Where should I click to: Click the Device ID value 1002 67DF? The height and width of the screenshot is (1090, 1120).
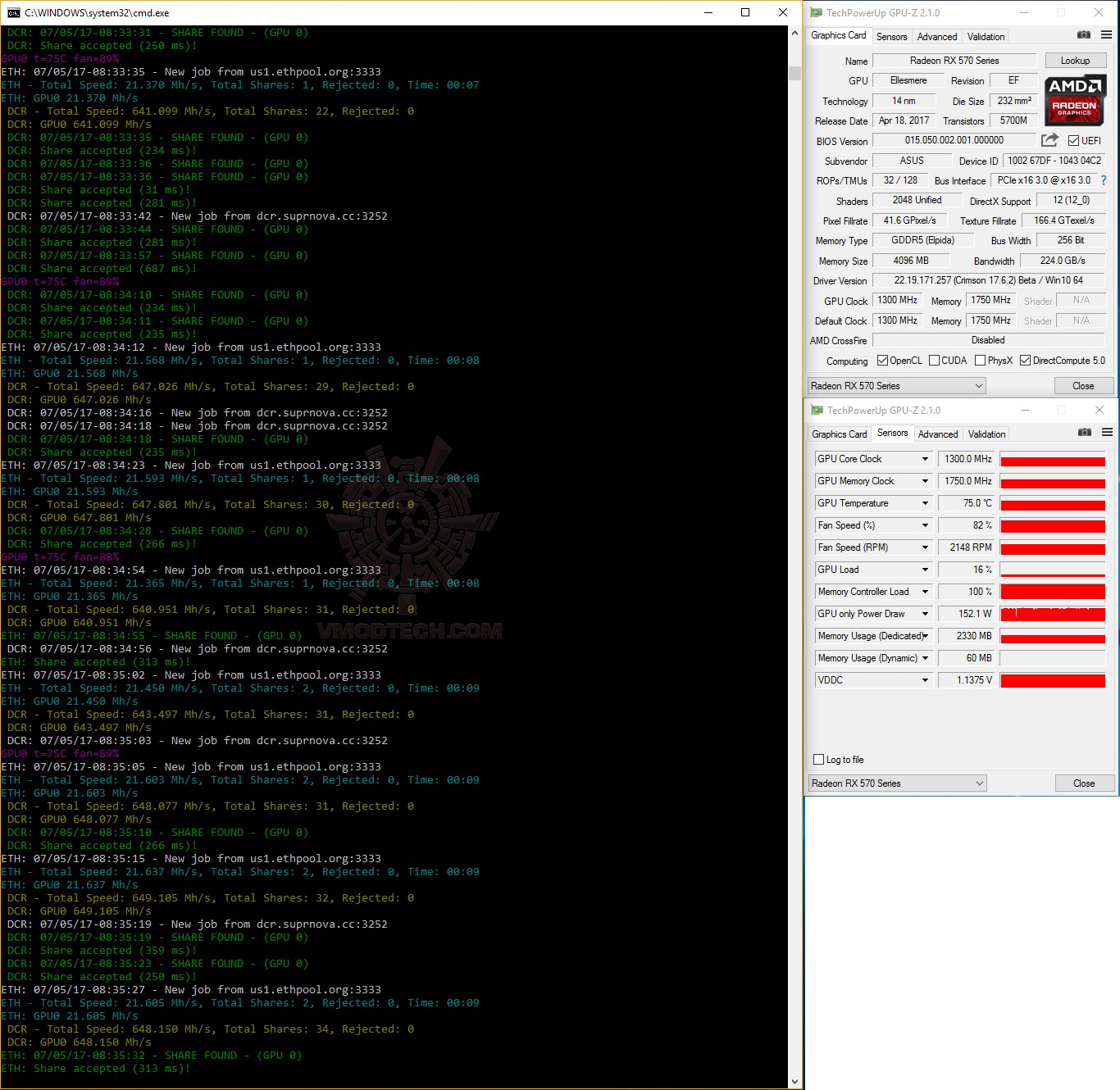tap(1054, 161)
